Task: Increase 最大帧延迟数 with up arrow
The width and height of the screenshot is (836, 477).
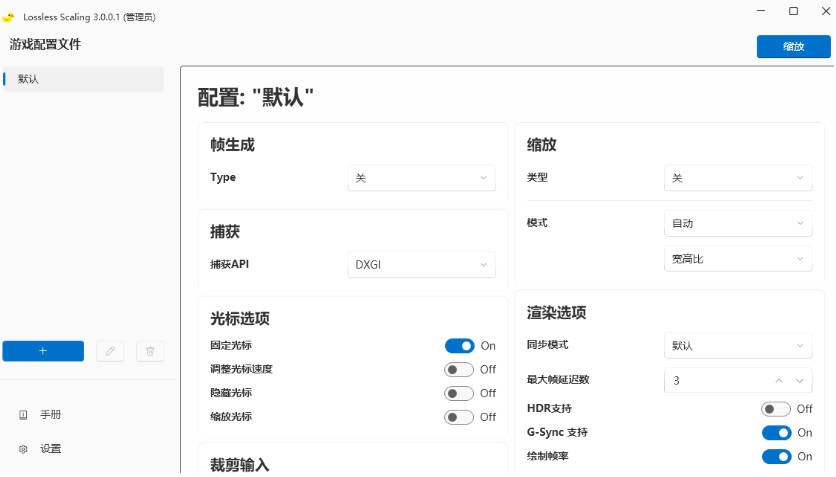Action: point(779,381)
